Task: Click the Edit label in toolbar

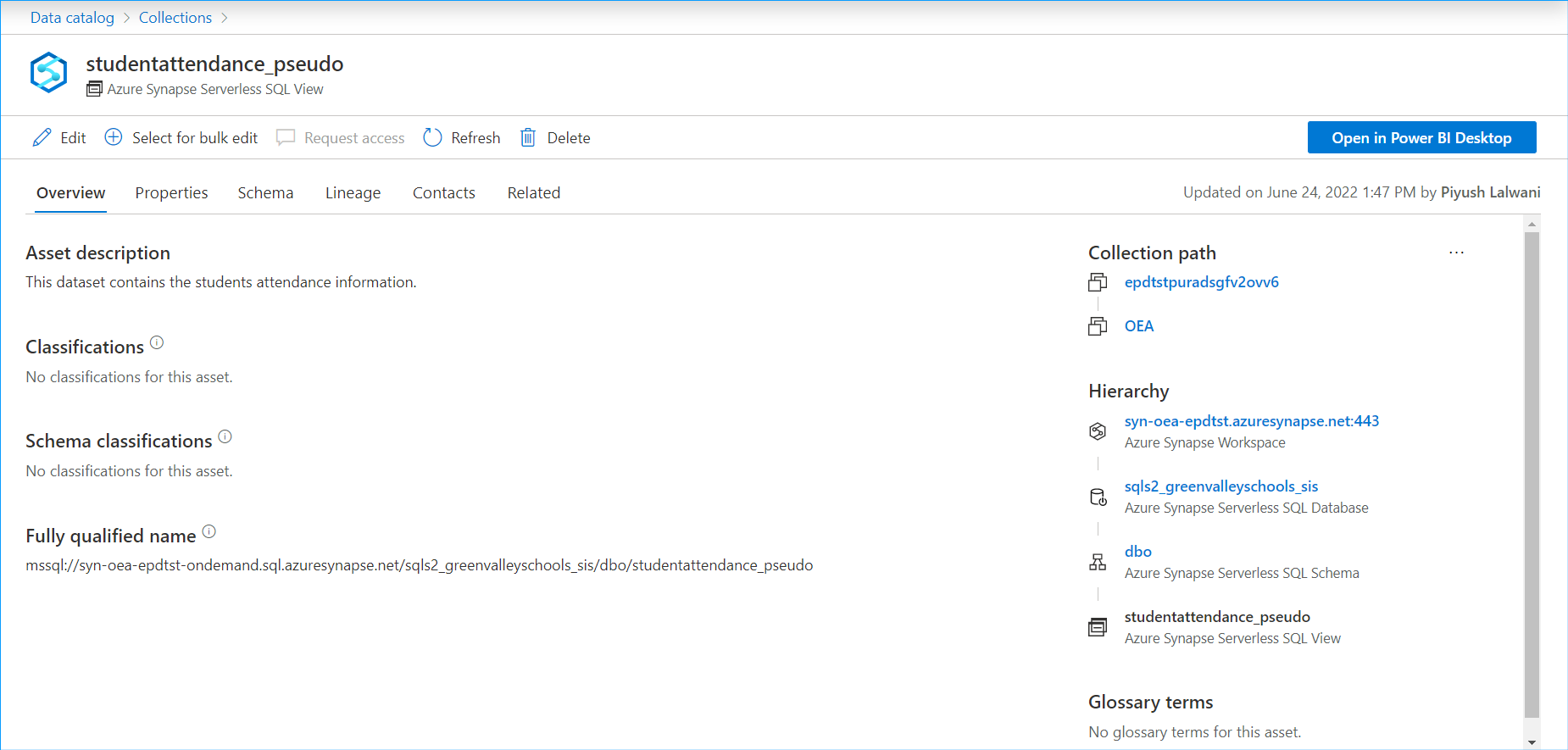Action: click(x=73, y=137)
